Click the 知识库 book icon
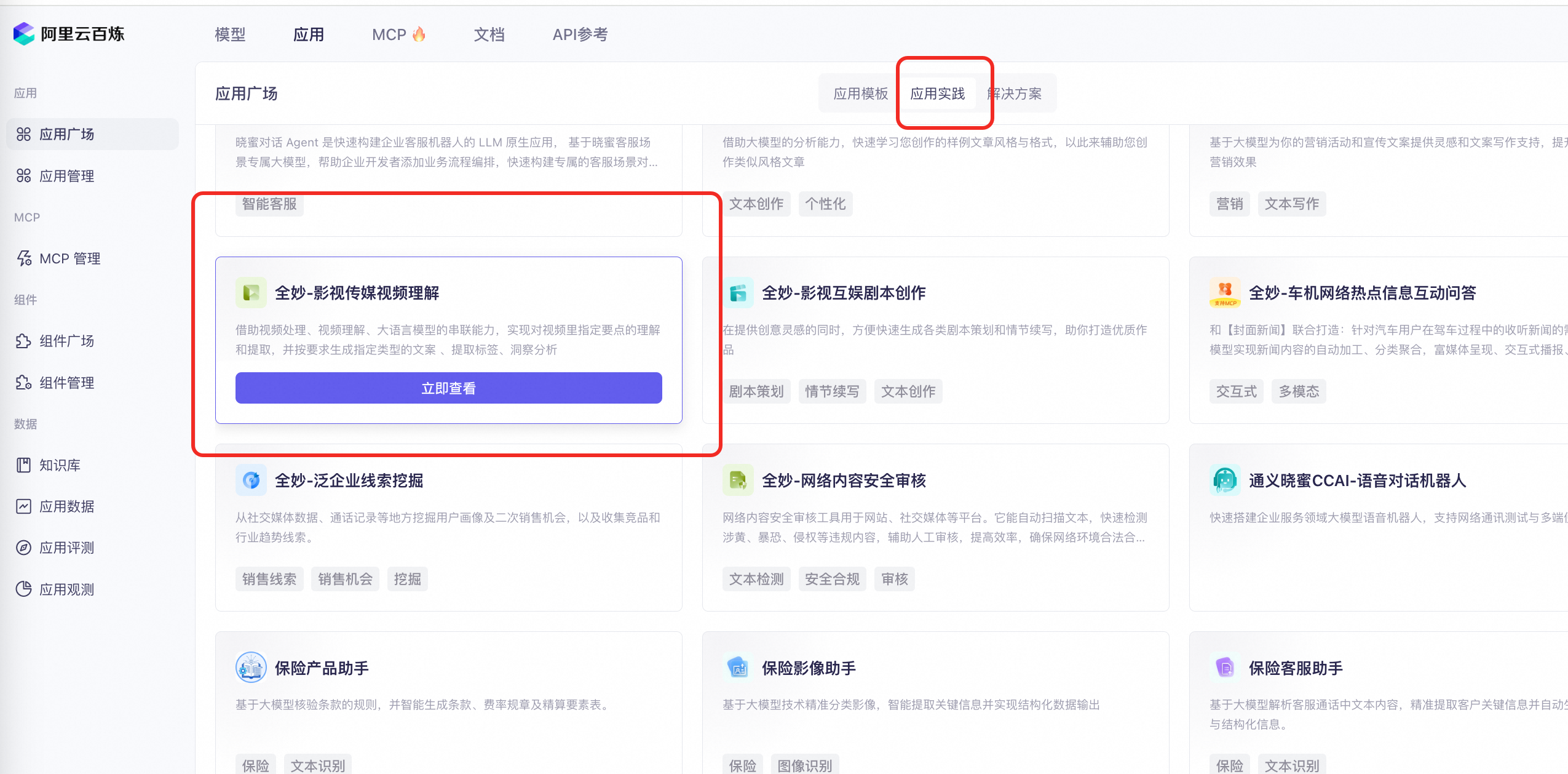Viewport: 1568px width, 774px height. 23,465
